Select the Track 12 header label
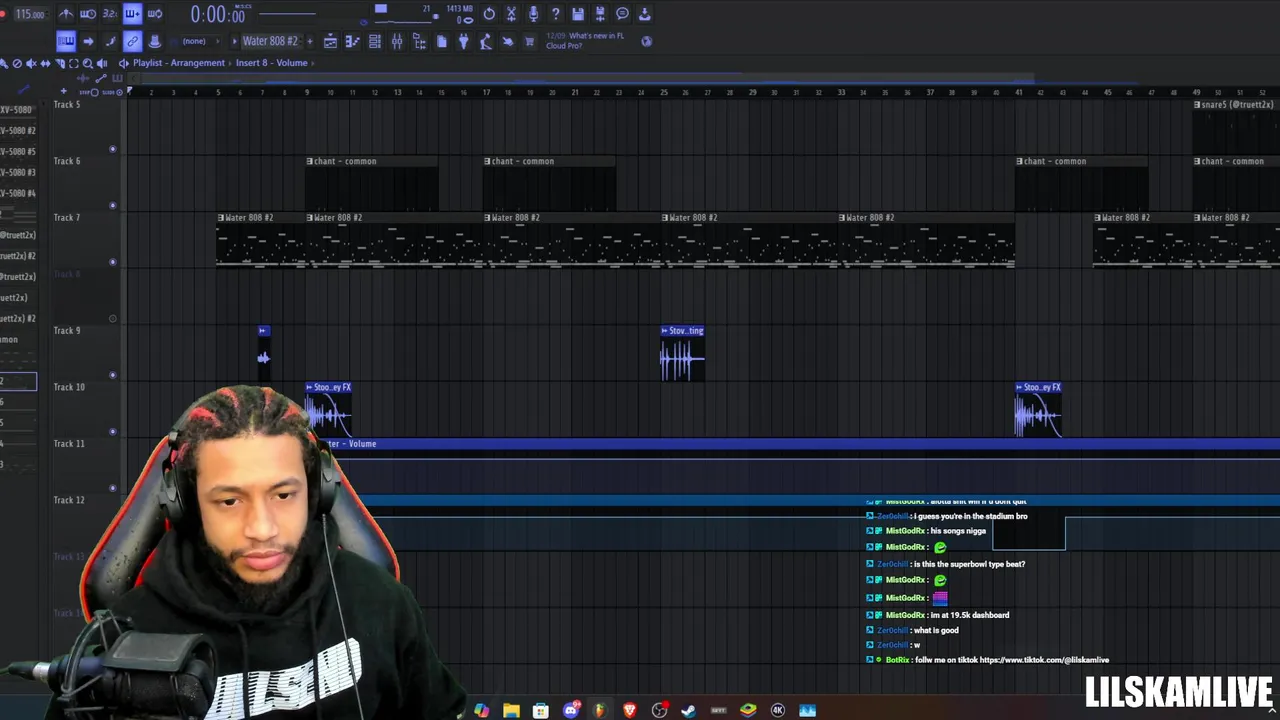Viewport: 1280px width, 720px height. pos(69,500)
